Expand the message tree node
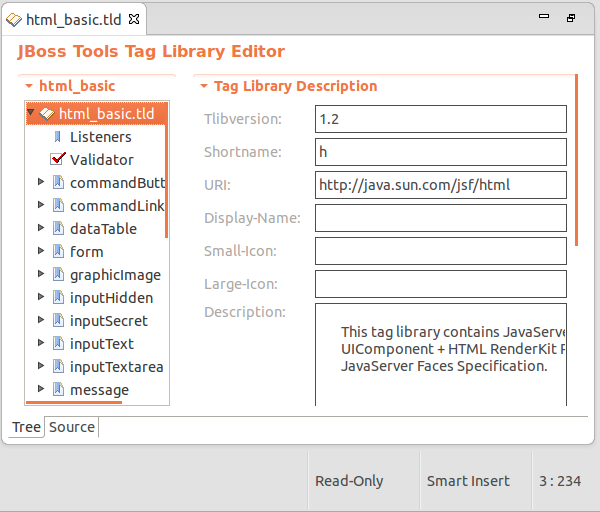Viewport: 600px width, 512px height. click(41, 388)
